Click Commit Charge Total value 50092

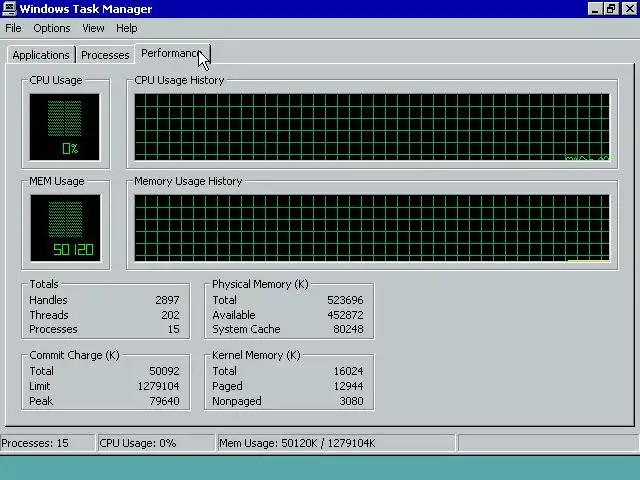[x=164, y=371]
